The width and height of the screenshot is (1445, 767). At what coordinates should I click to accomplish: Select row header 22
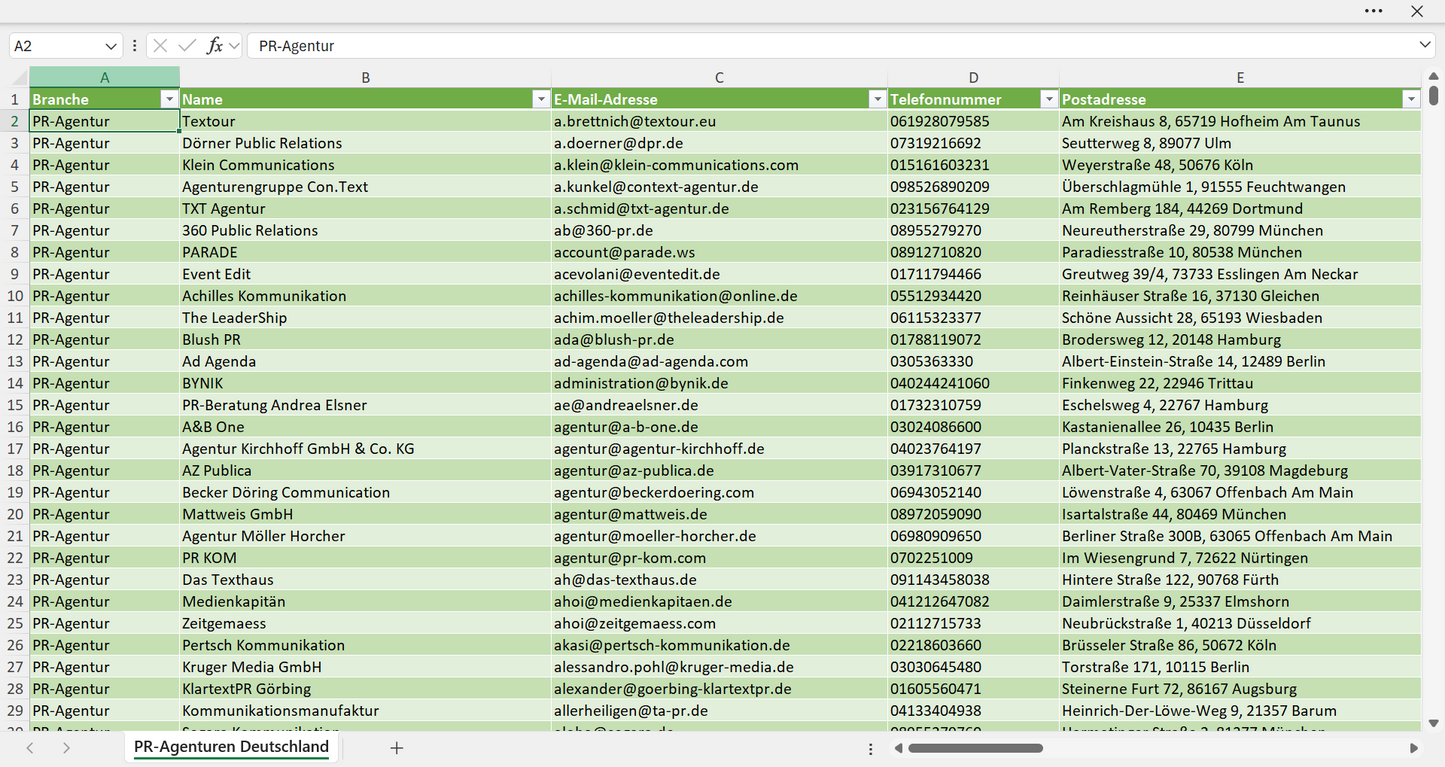pyautogui.click(x=15, y=558)
